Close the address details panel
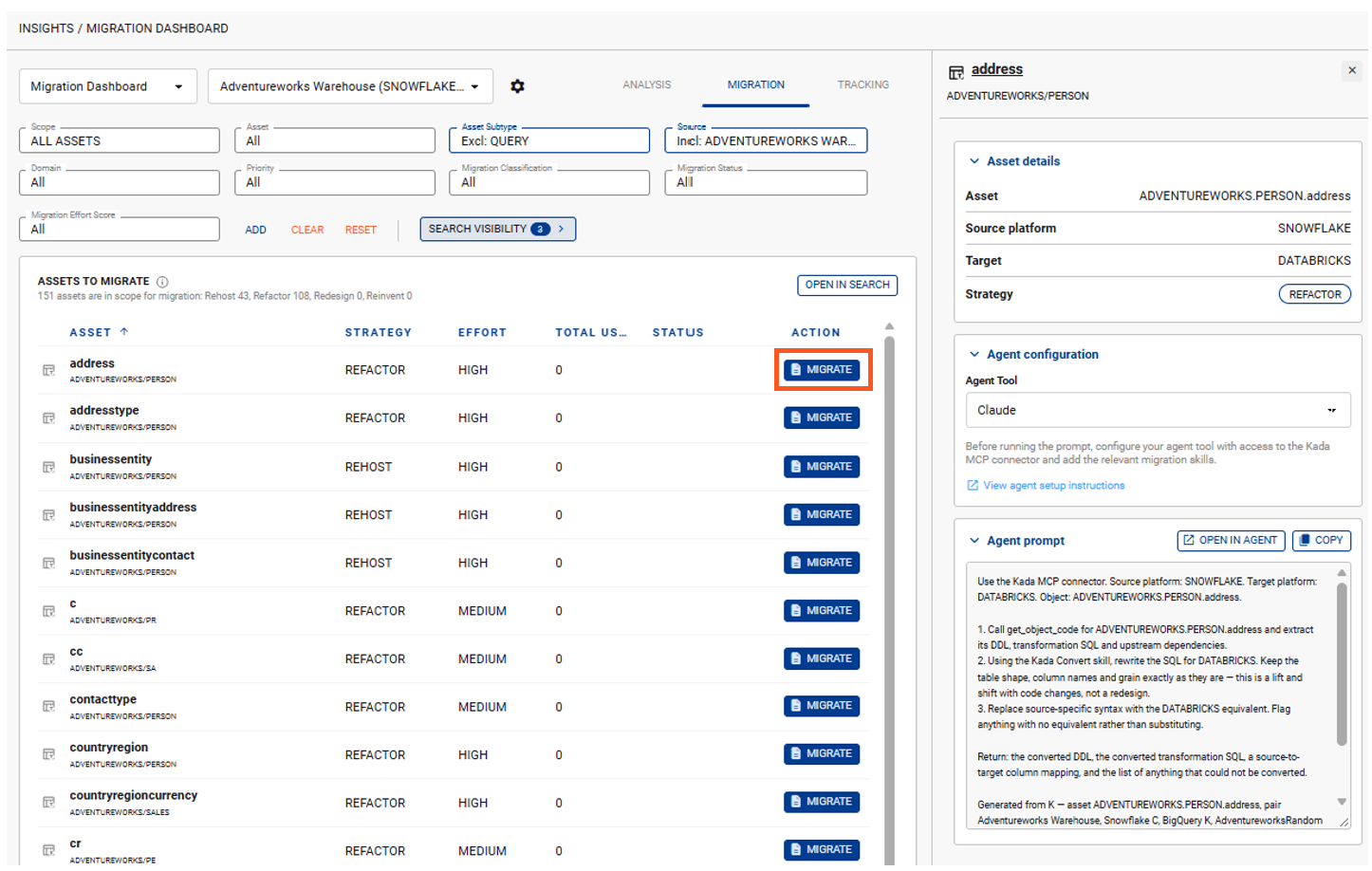This screenshot has height=871, width=1372. 1352,70
